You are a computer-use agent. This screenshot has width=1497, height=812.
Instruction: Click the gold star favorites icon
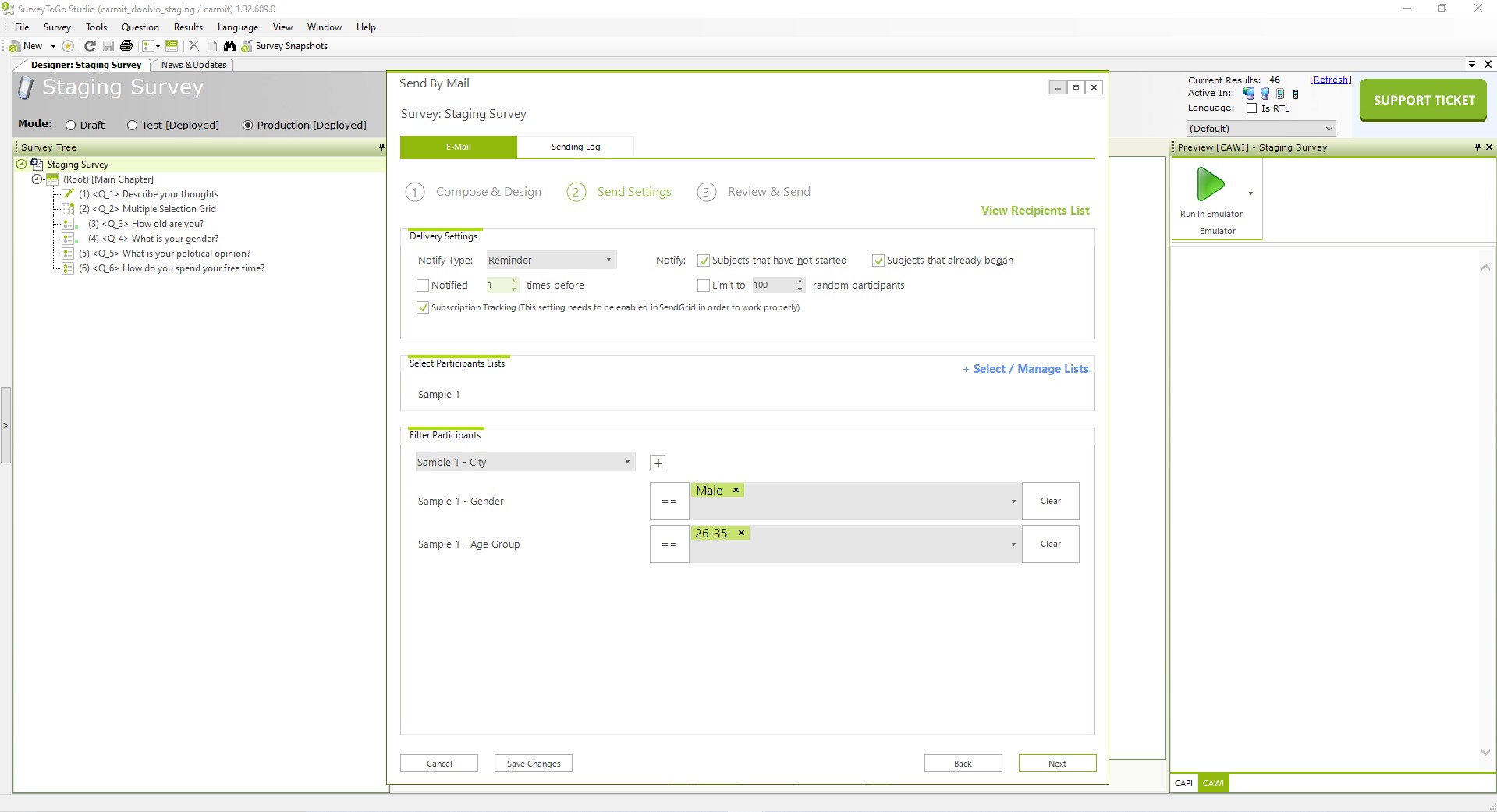tap(68, 46)
